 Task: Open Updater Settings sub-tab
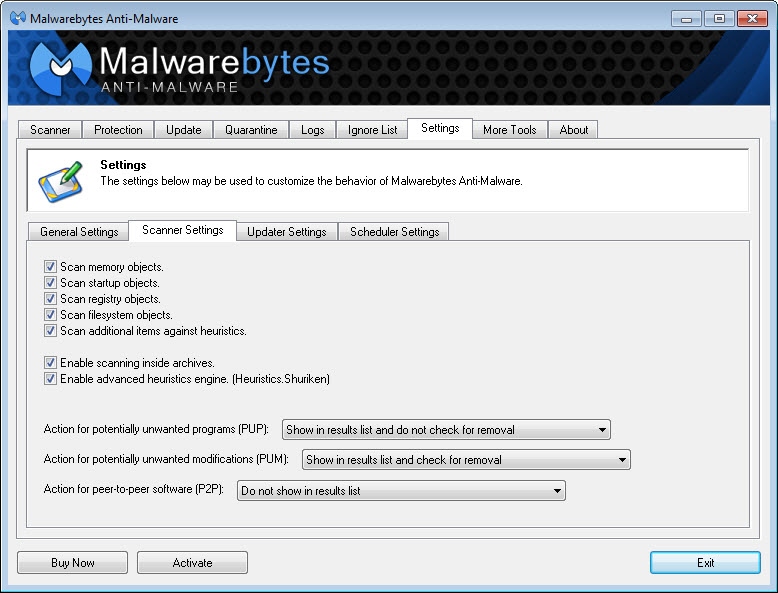pyautogui.click(x=287, y=232)
